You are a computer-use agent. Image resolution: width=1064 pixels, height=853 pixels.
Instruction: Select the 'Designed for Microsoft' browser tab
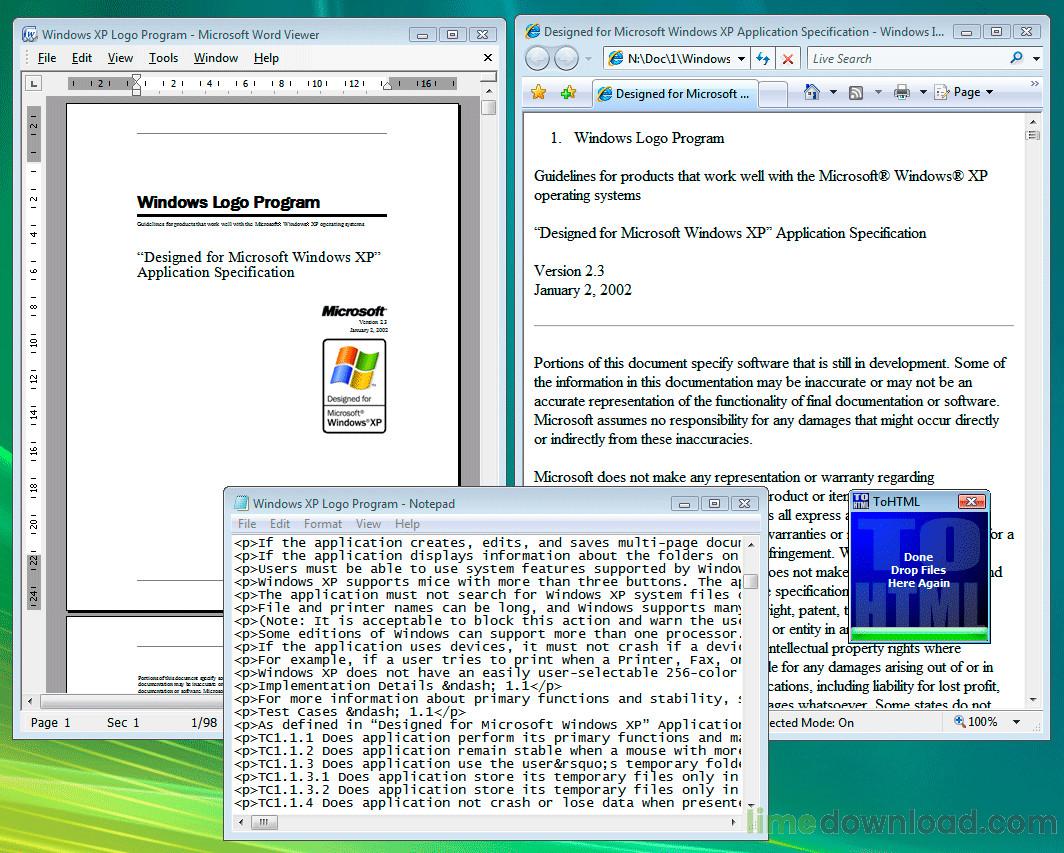click(x=675, y=93)
